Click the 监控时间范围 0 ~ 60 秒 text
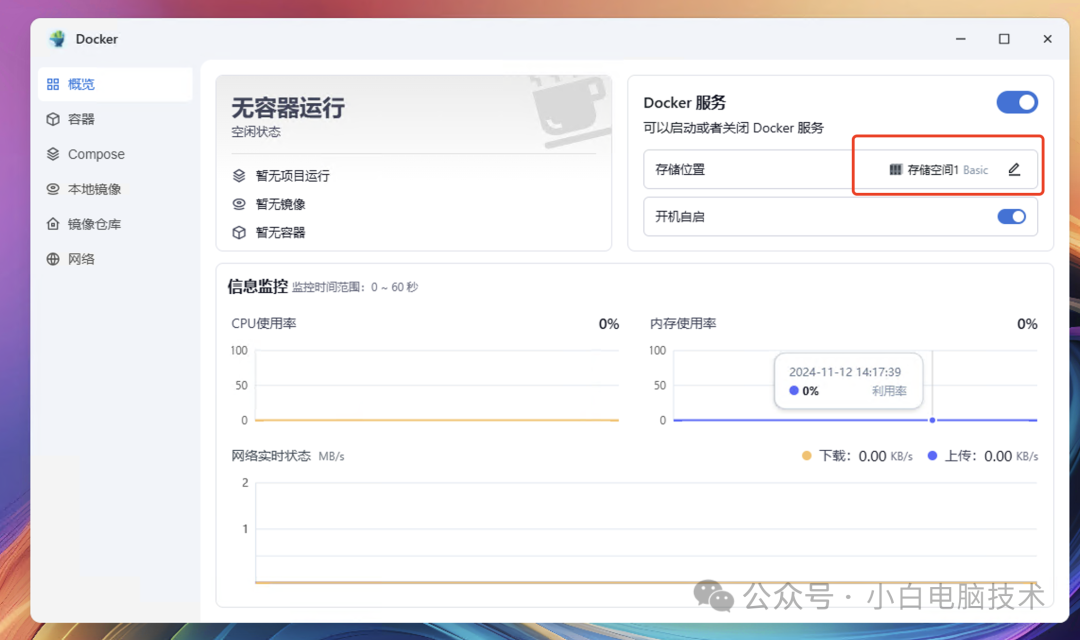This screenshot has height=640, width=1080. (x=355, y=287)
